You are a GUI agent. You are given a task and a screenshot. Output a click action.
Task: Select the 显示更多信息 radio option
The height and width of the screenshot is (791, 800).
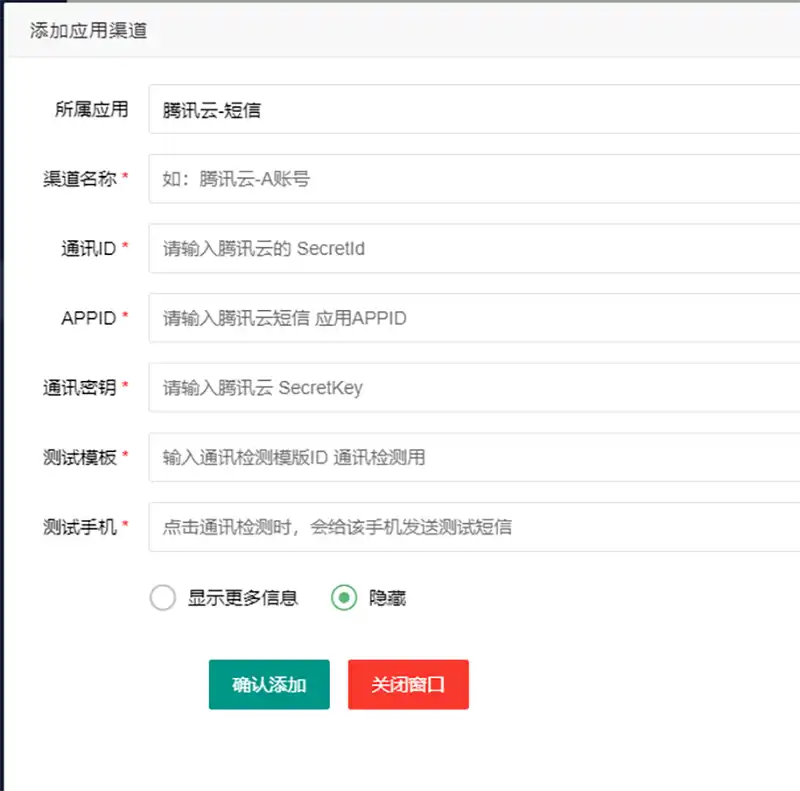tap(163, 598)
